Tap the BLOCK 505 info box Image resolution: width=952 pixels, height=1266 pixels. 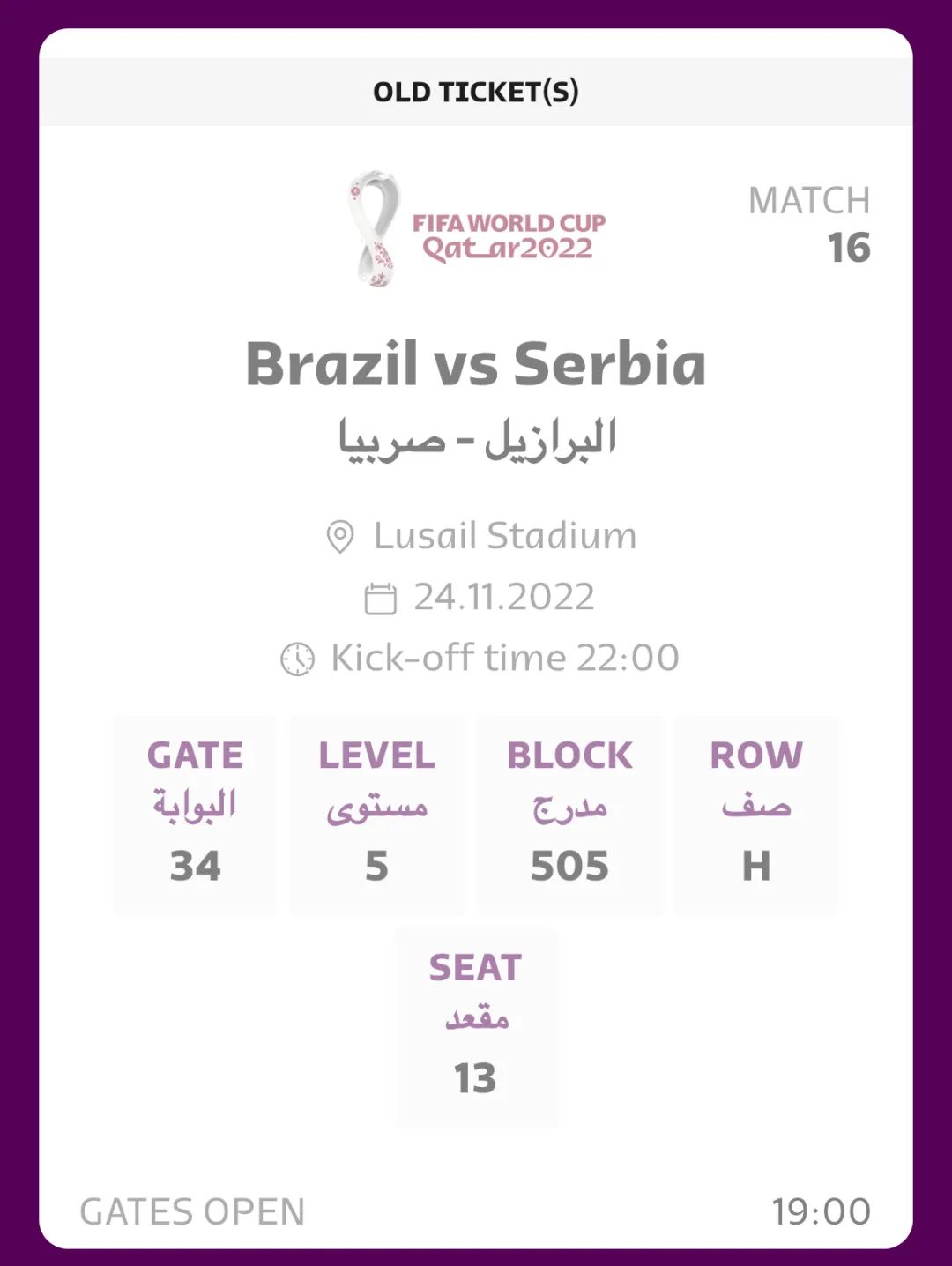(x=569, y=814)
